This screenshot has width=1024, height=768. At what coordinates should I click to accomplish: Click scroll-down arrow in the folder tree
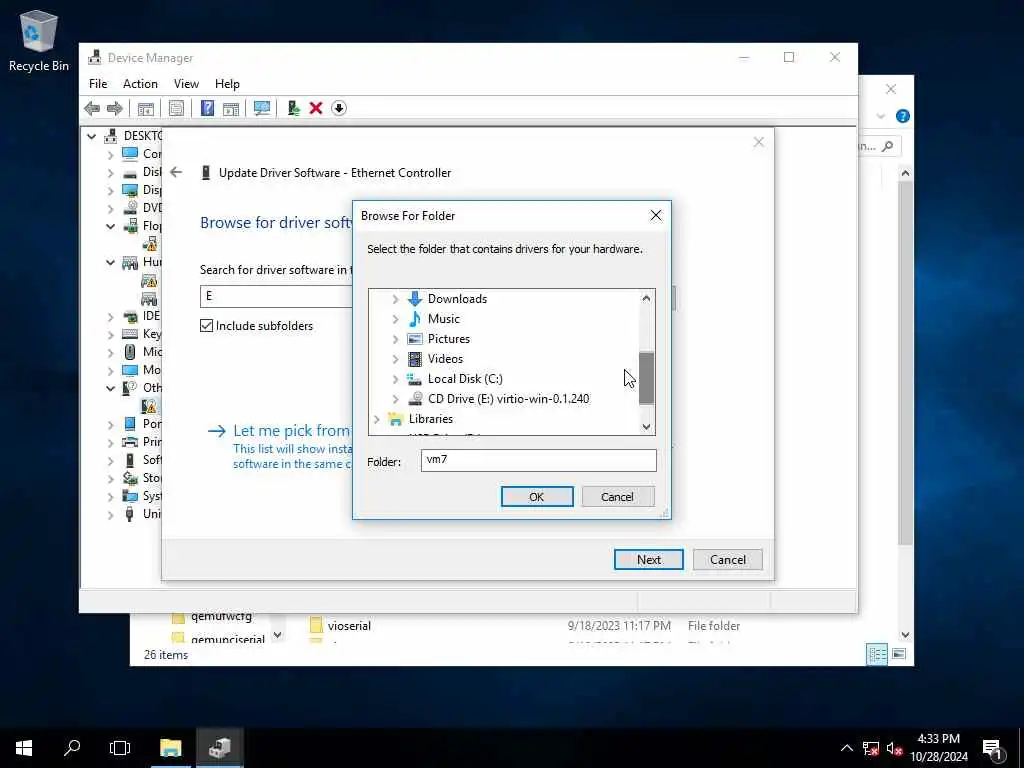646,426
